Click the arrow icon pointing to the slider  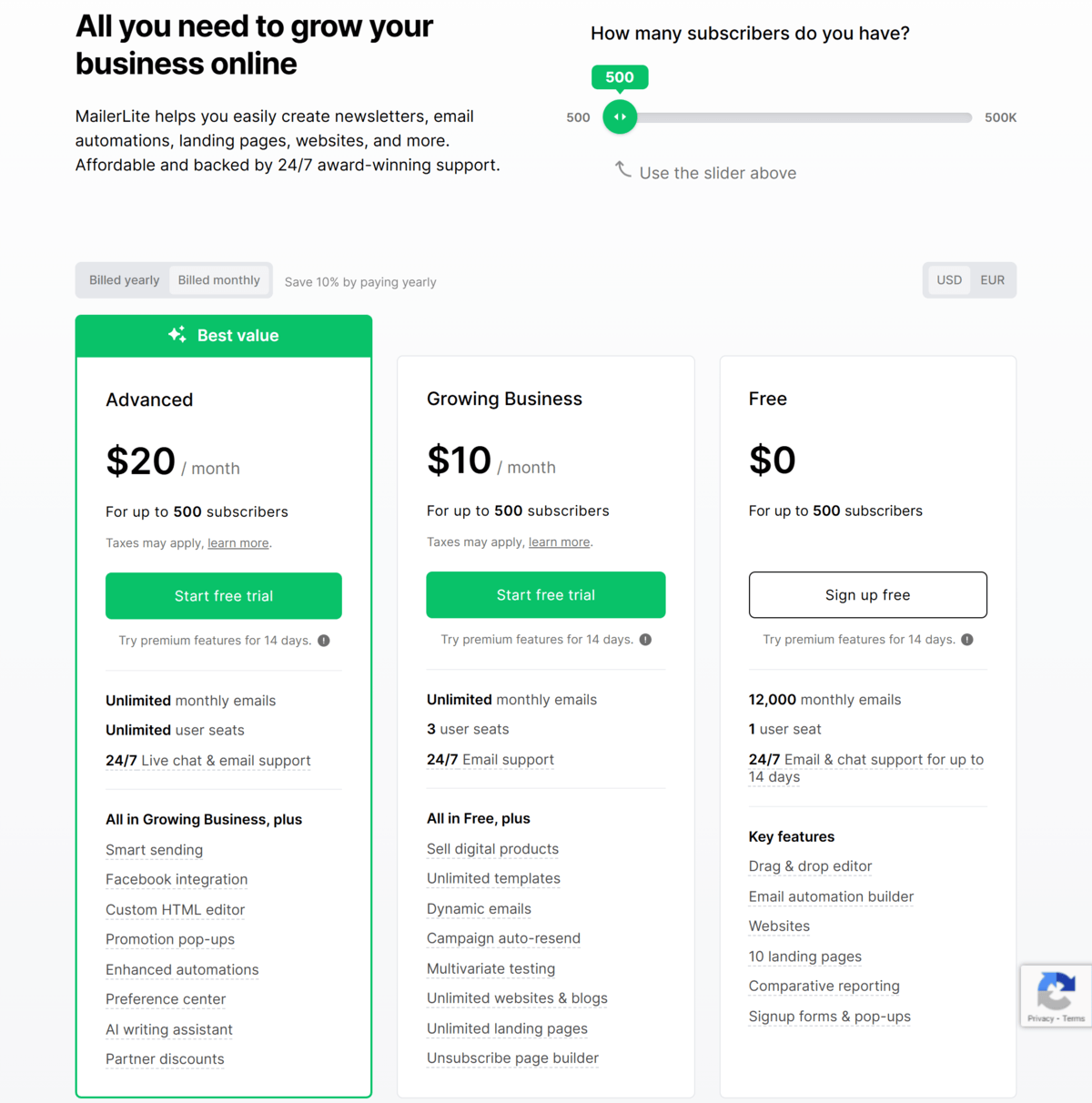tap(623, 169)
